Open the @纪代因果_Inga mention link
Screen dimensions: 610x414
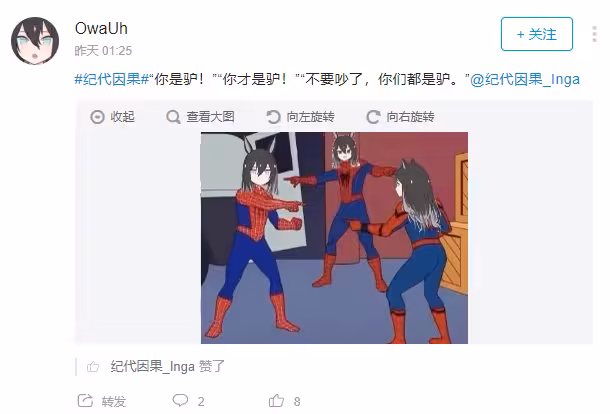coord(525,79)
